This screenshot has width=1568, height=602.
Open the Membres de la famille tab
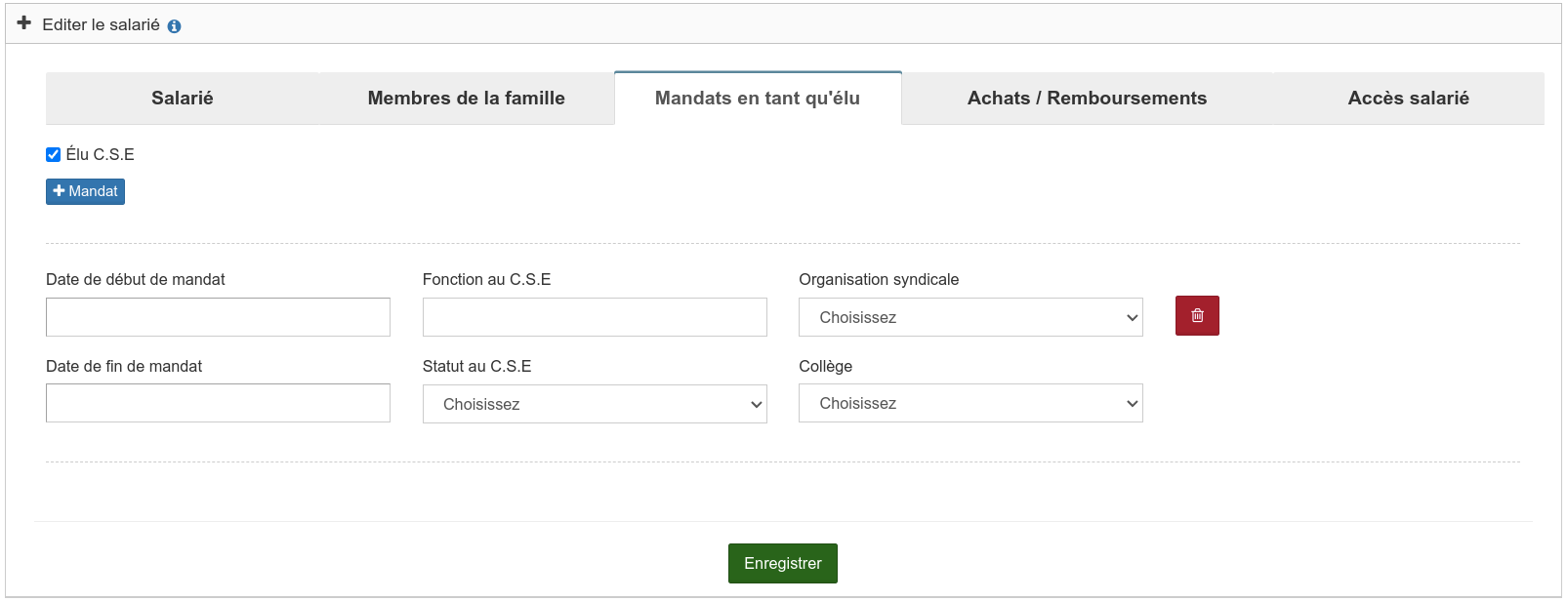(466, 99)
